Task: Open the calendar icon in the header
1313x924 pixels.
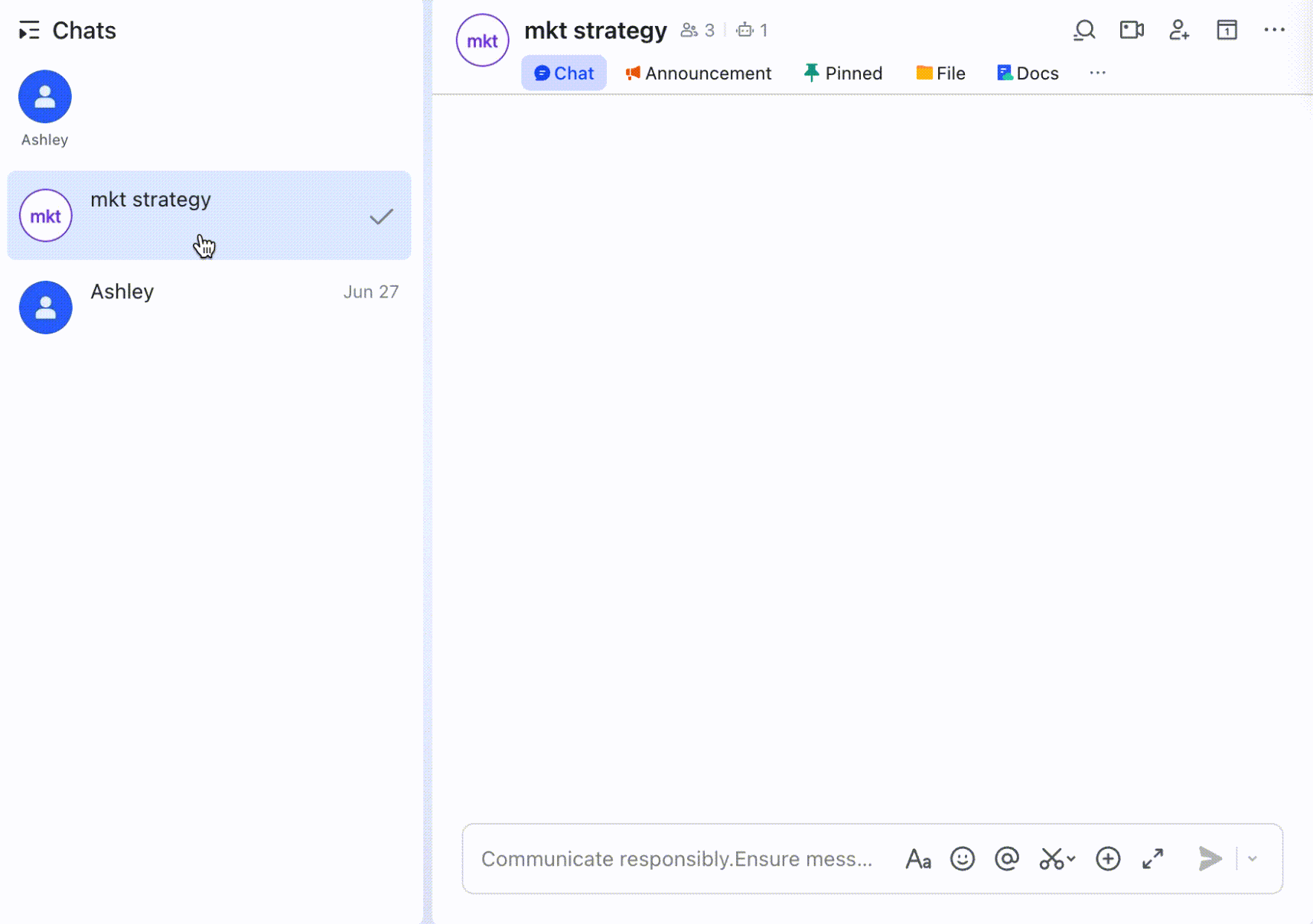Action: (x=1226, y=30)
